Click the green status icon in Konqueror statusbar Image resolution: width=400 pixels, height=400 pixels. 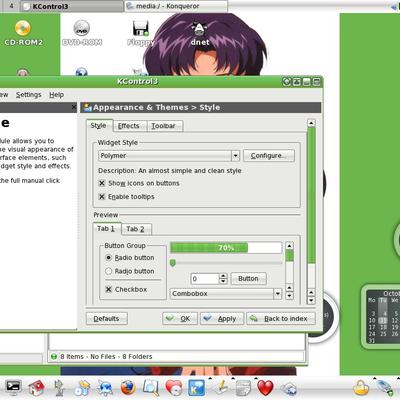click(x=54, y=357)
